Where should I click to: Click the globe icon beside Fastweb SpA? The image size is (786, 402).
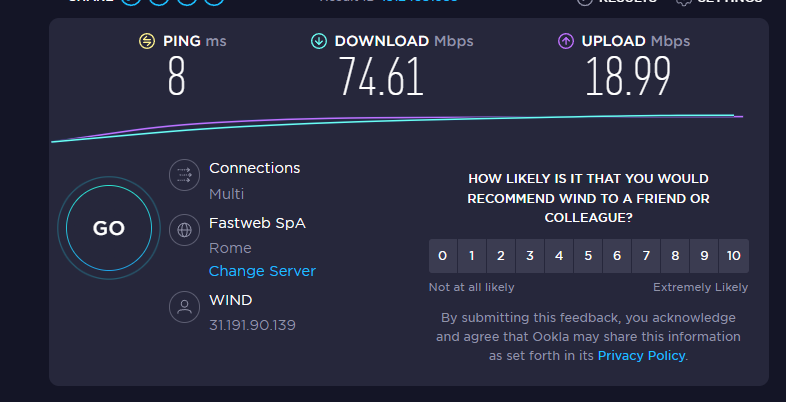click(184, 230)
